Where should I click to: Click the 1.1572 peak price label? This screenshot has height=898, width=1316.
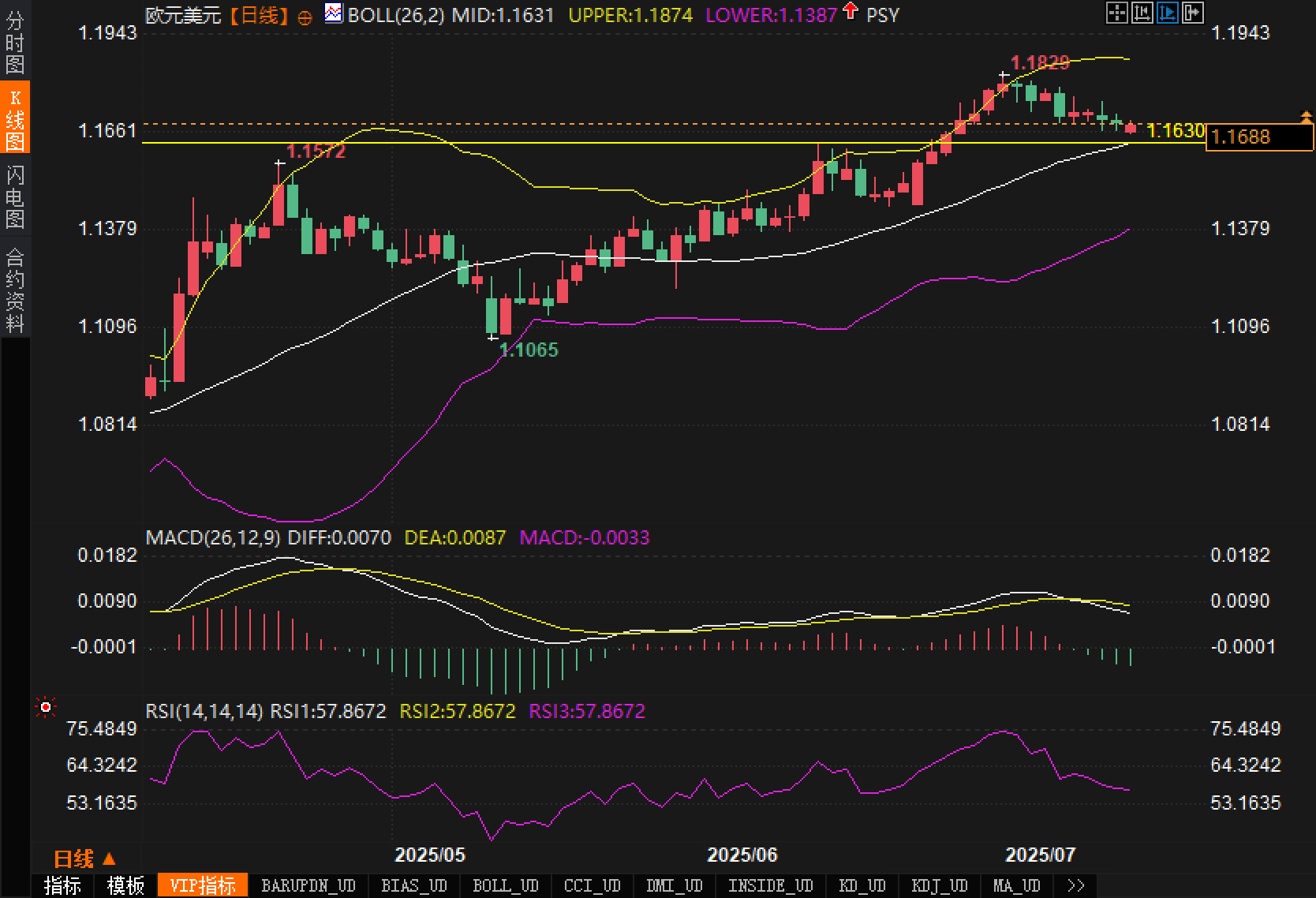point(316,152)
